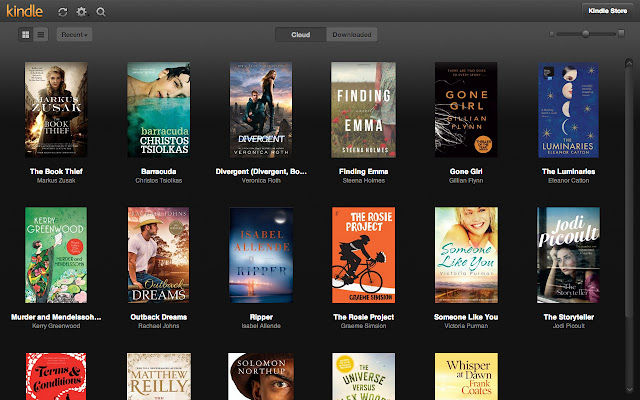Open Gone Girl book cover

(x=466, y=109)
